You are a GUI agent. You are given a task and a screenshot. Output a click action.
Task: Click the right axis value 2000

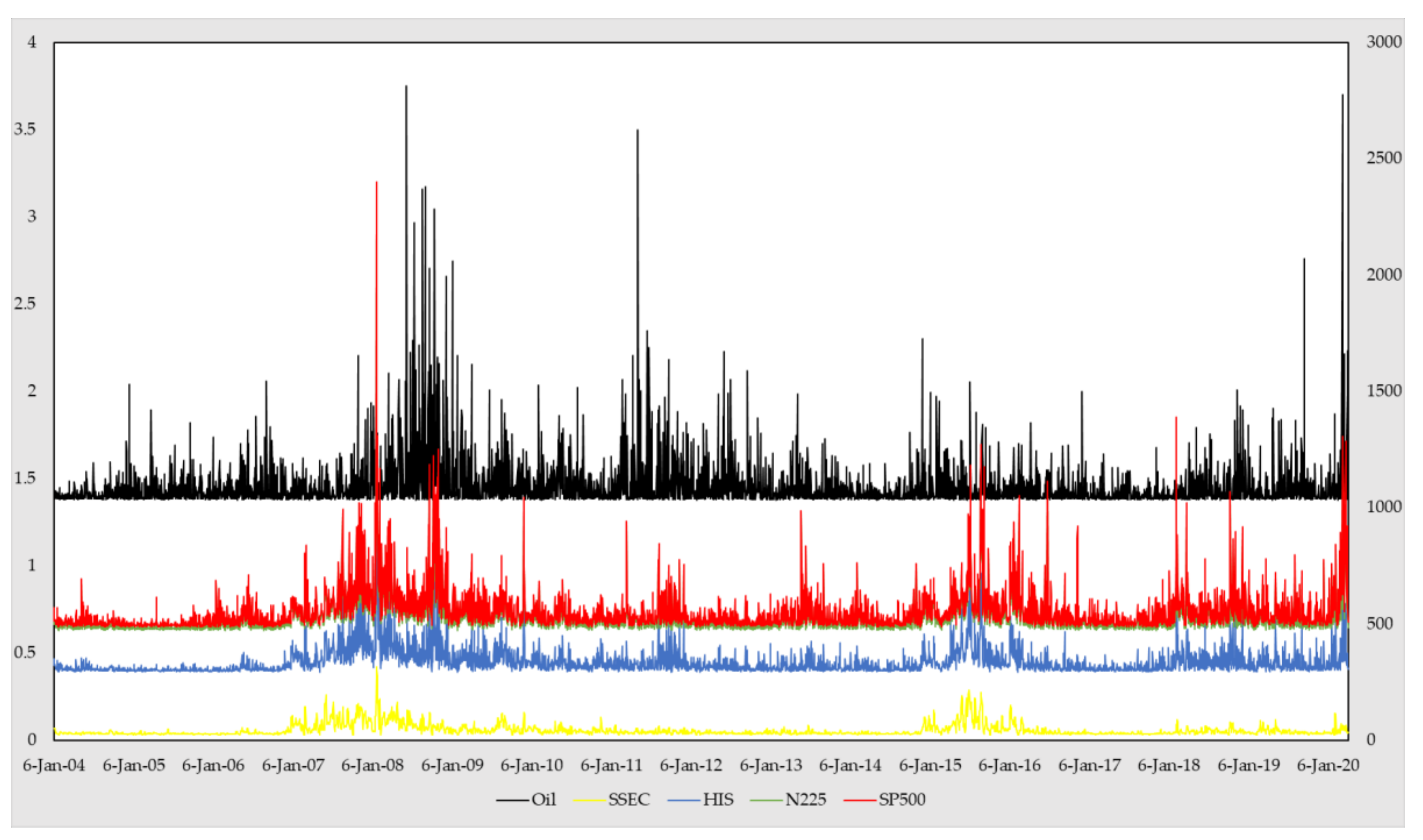1384,275
